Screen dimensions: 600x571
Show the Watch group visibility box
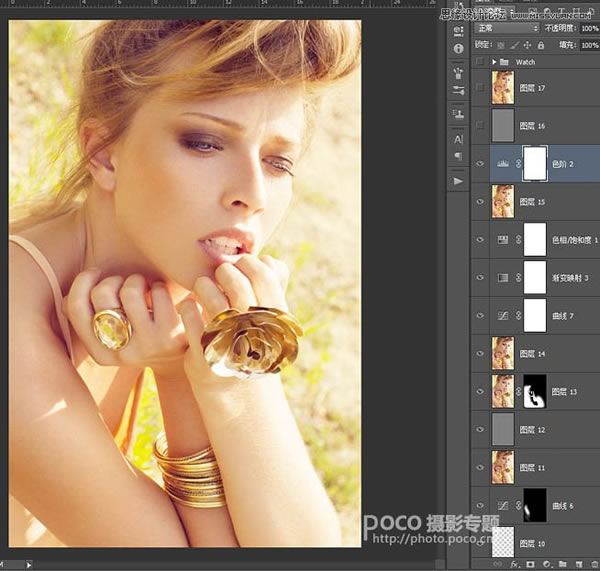479,62
